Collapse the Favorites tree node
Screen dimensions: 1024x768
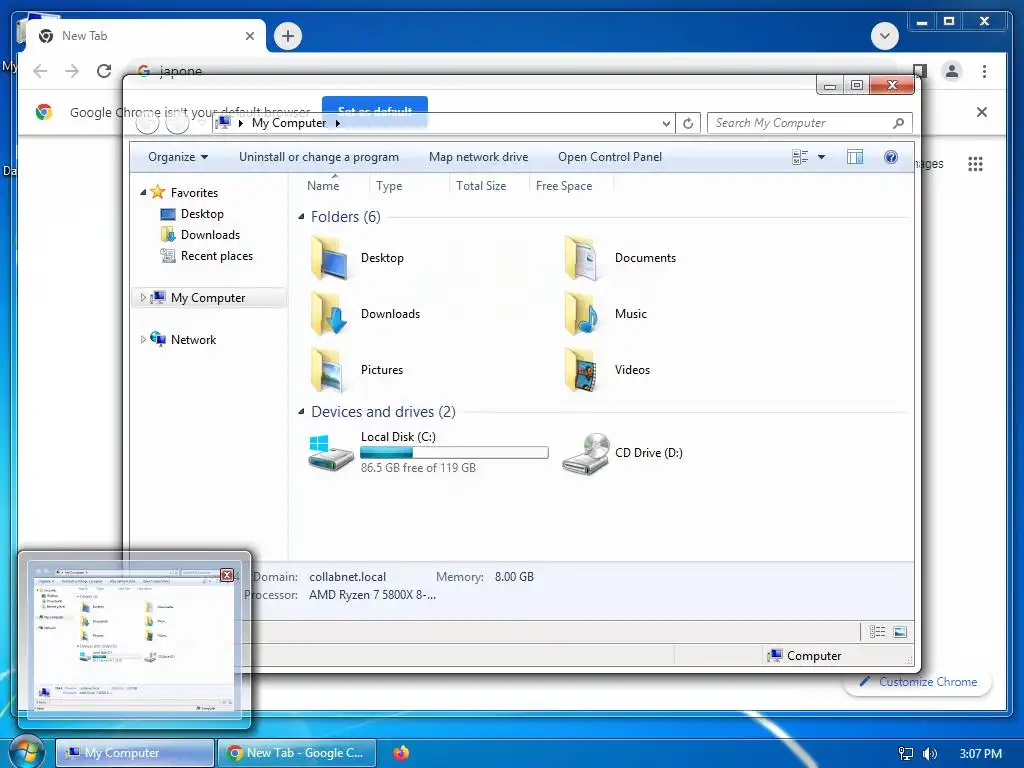(143, 193)
